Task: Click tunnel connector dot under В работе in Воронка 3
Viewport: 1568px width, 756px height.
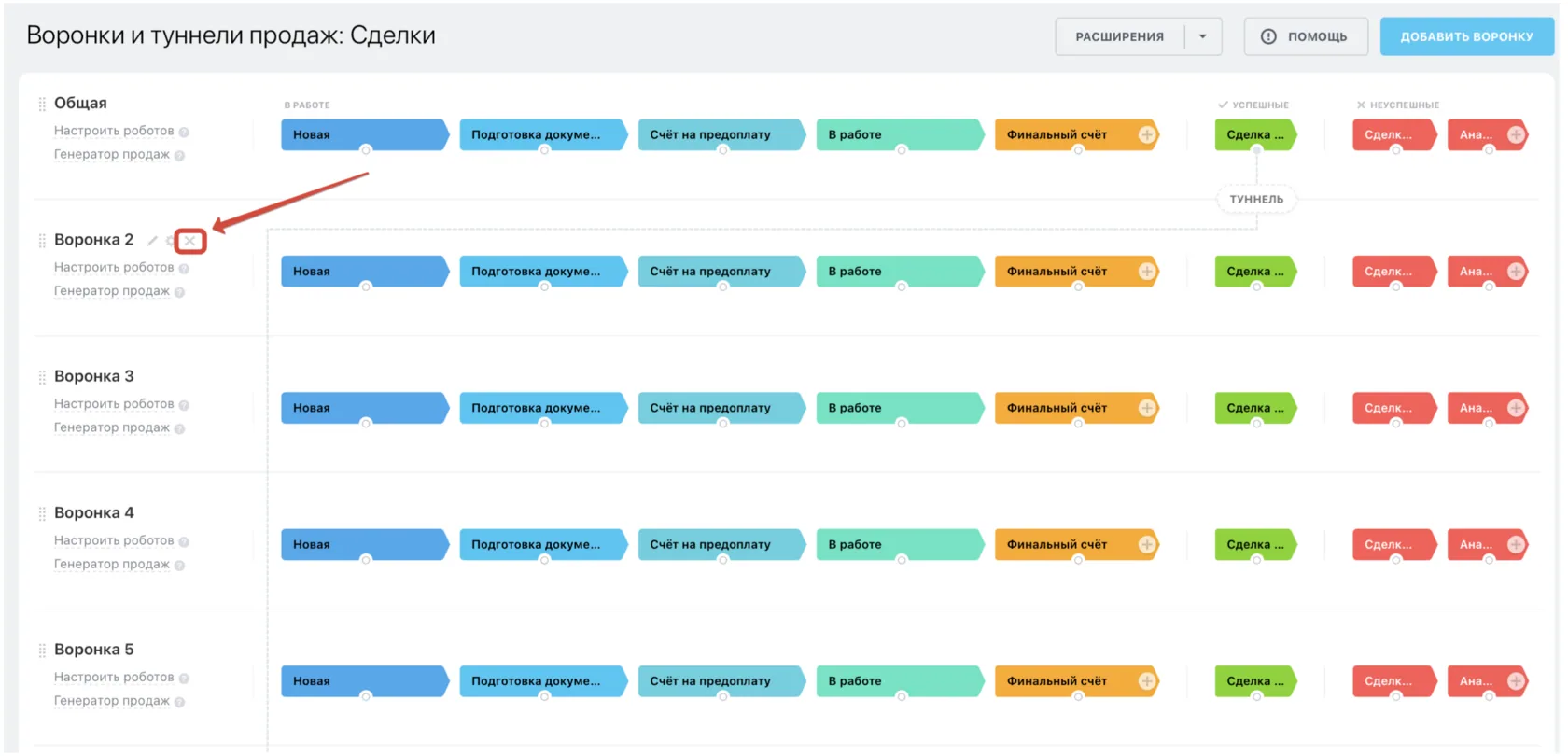Action: [x=902, y=424]
